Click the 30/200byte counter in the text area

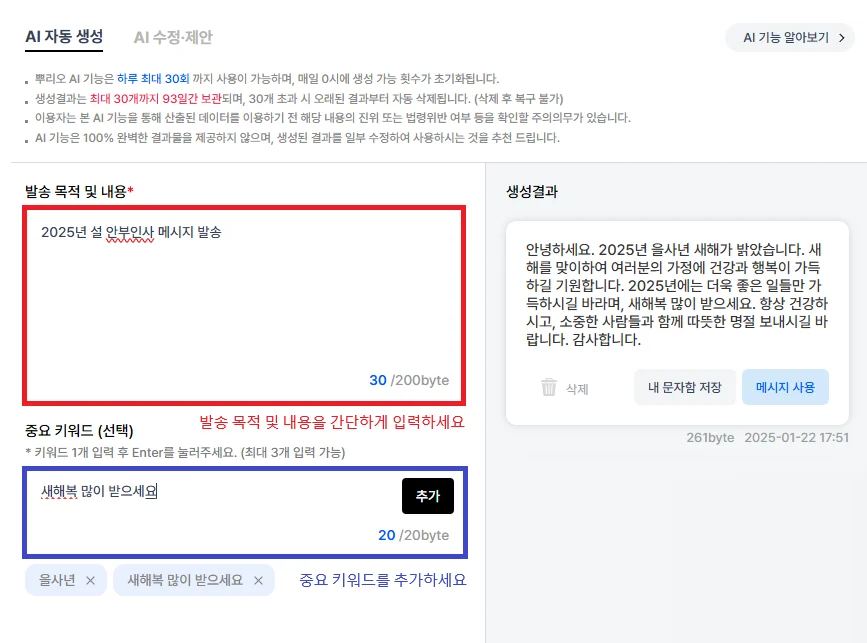click(x=409, y=380)
